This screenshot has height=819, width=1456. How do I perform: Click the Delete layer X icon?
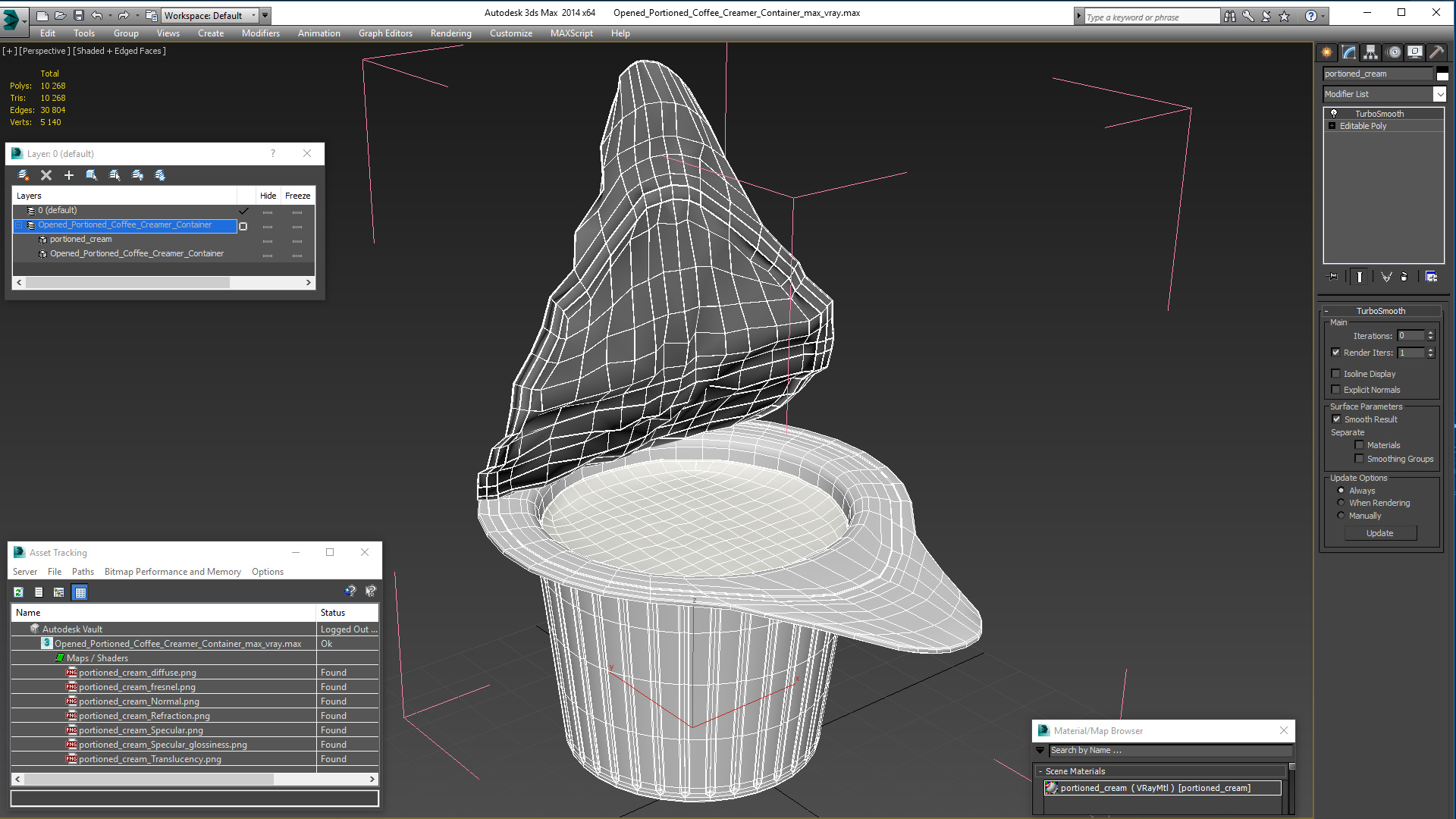(46, 175)
